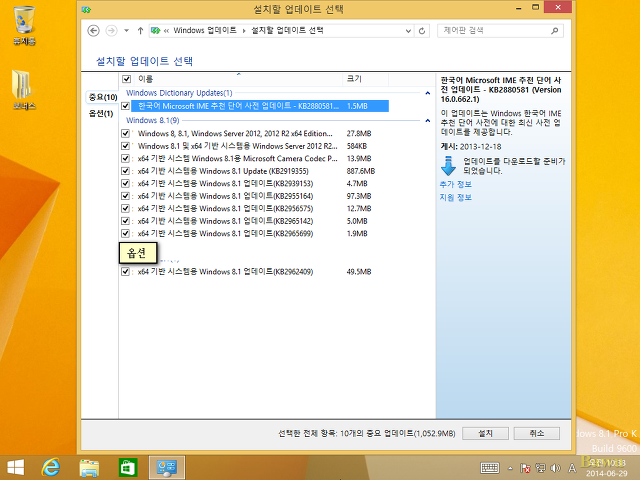This screenshot has width=640, height=480.
Task: Select the KB2919355 update row text
Action: click(223, 171)
